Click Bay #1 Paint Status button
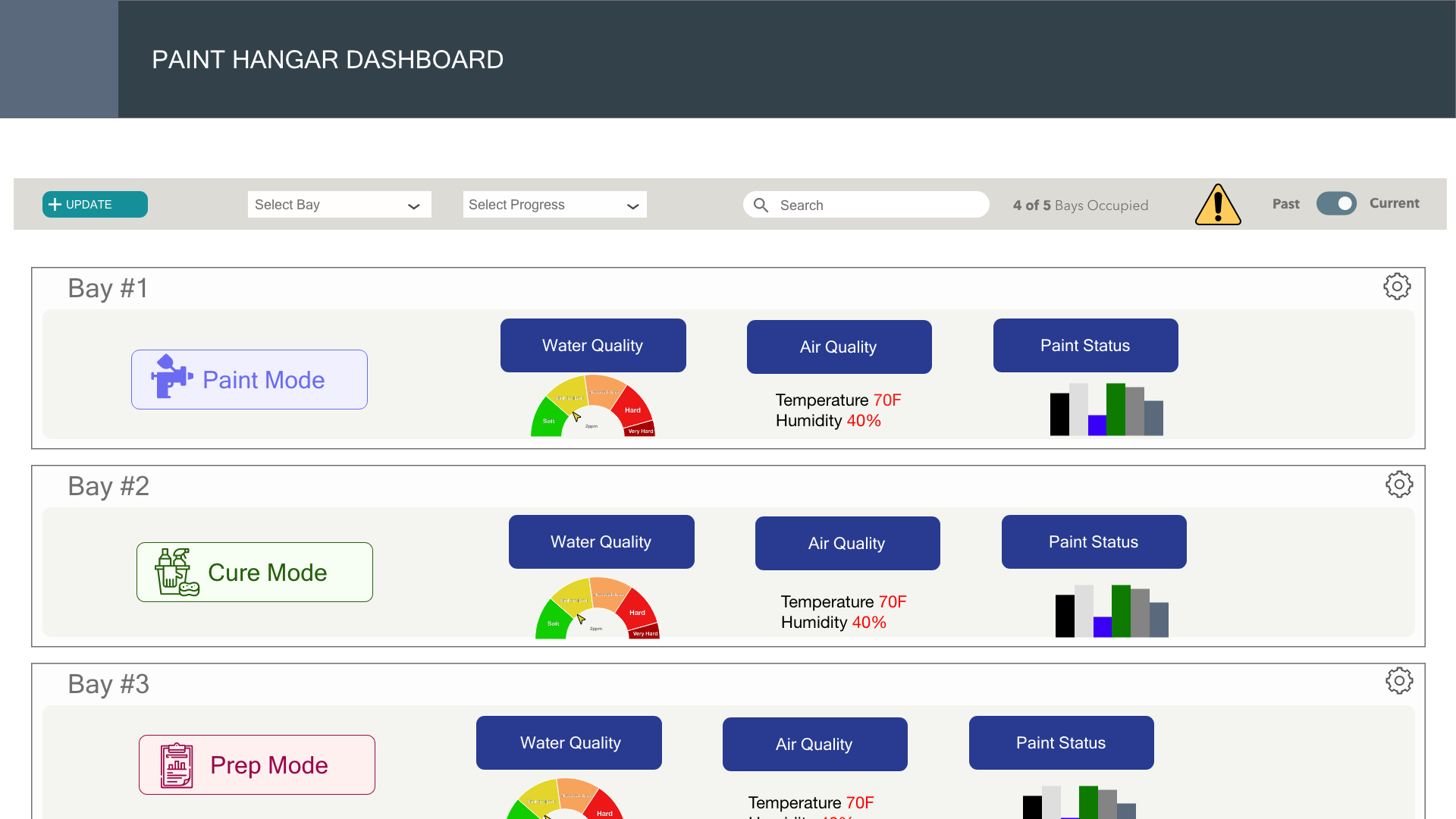The width and height of the screenshot is (1456, 819). tap(1085, 346)
